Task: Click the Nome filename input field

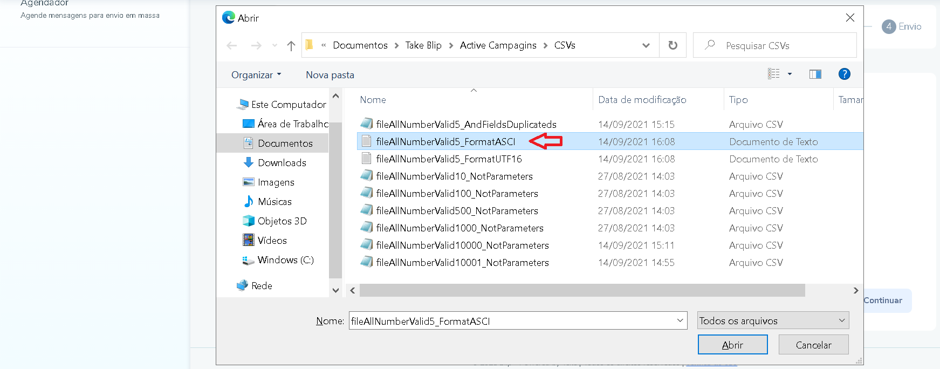Action: (x=517, y=321)
